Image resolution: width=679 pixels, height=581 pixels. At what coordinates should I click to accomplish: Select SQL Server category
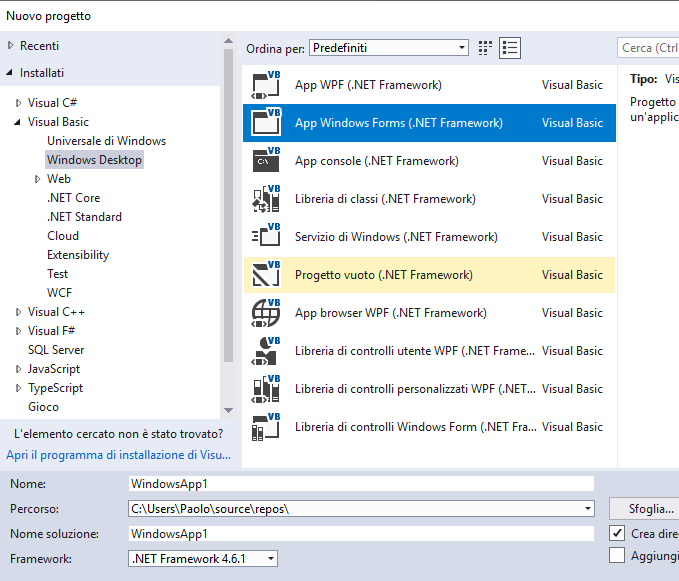click(56, 350)
